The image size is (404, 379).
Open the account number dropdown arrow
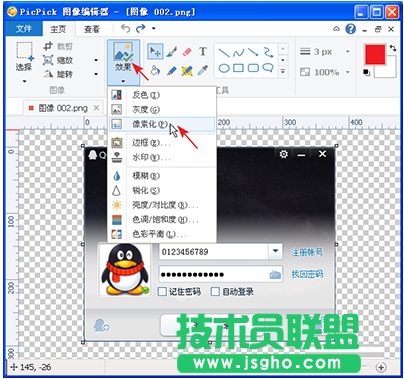(276, 251)
